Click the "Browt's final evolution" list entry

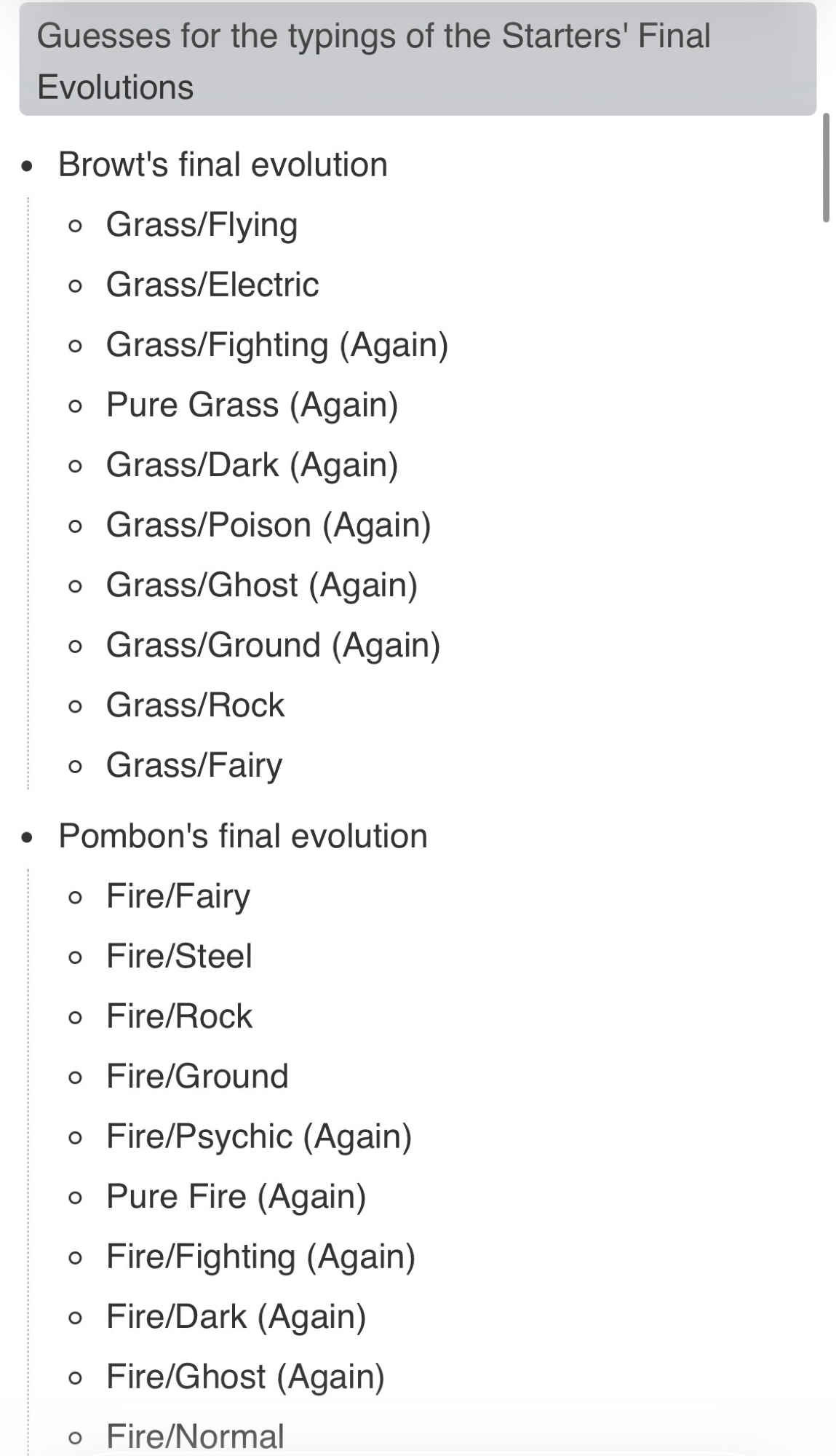(x=223, y=165)
